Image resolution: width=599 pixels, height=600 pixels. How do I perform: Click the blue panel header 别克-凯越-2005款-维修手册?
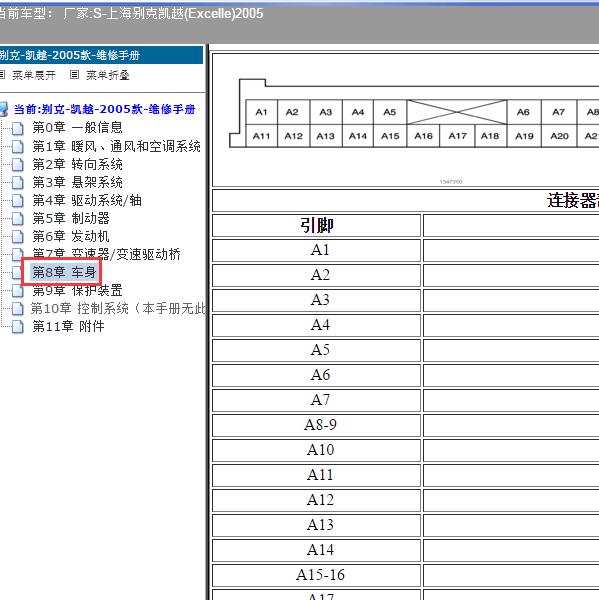pyautogui.click(x=101, y=55)
